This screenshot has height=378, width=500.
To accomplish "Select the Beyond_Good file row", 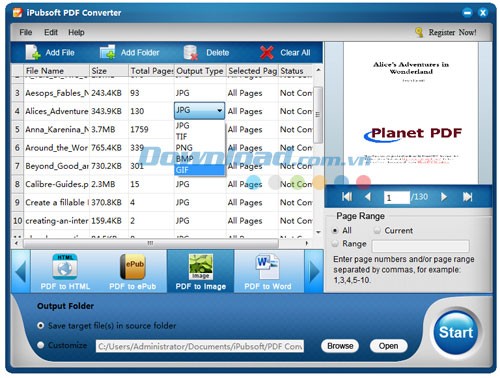I will pos(162,166).
